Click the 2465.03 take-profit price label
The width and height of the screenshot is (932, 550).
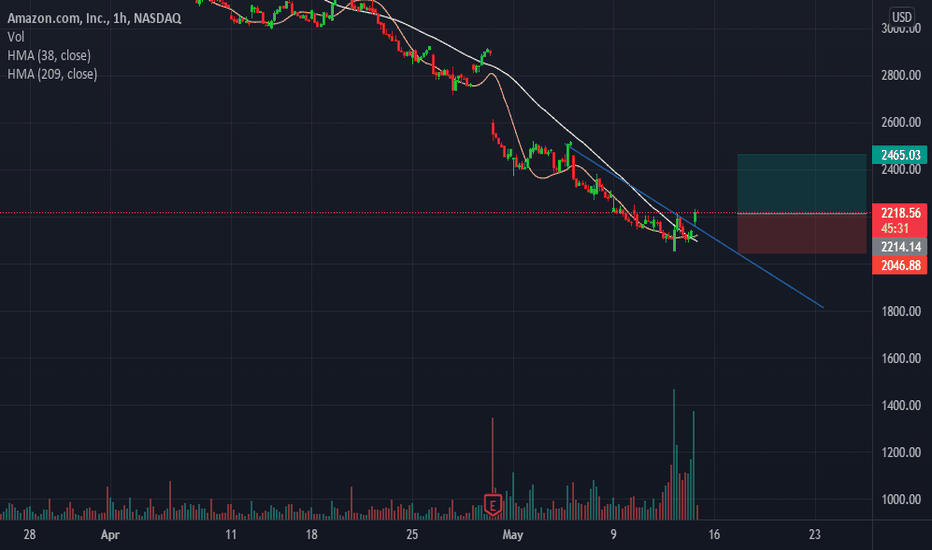(x=899, y=155)
